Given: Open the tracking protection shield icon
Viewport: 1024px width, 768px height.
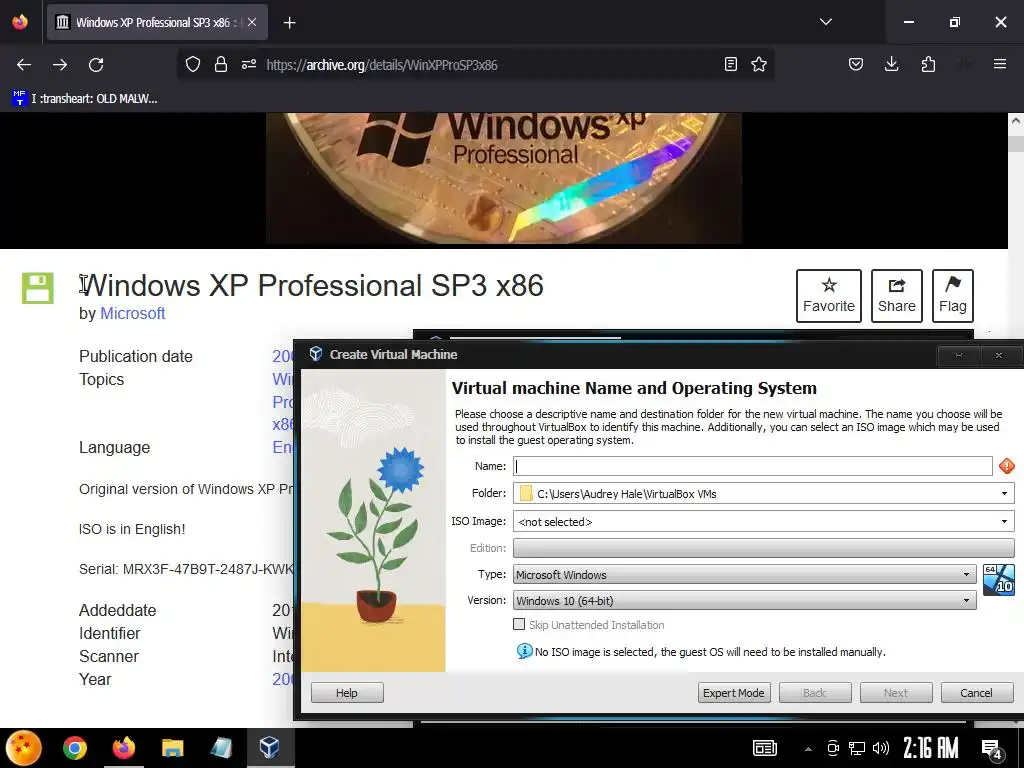Looking at the screenshot, I should coord(193,65).
